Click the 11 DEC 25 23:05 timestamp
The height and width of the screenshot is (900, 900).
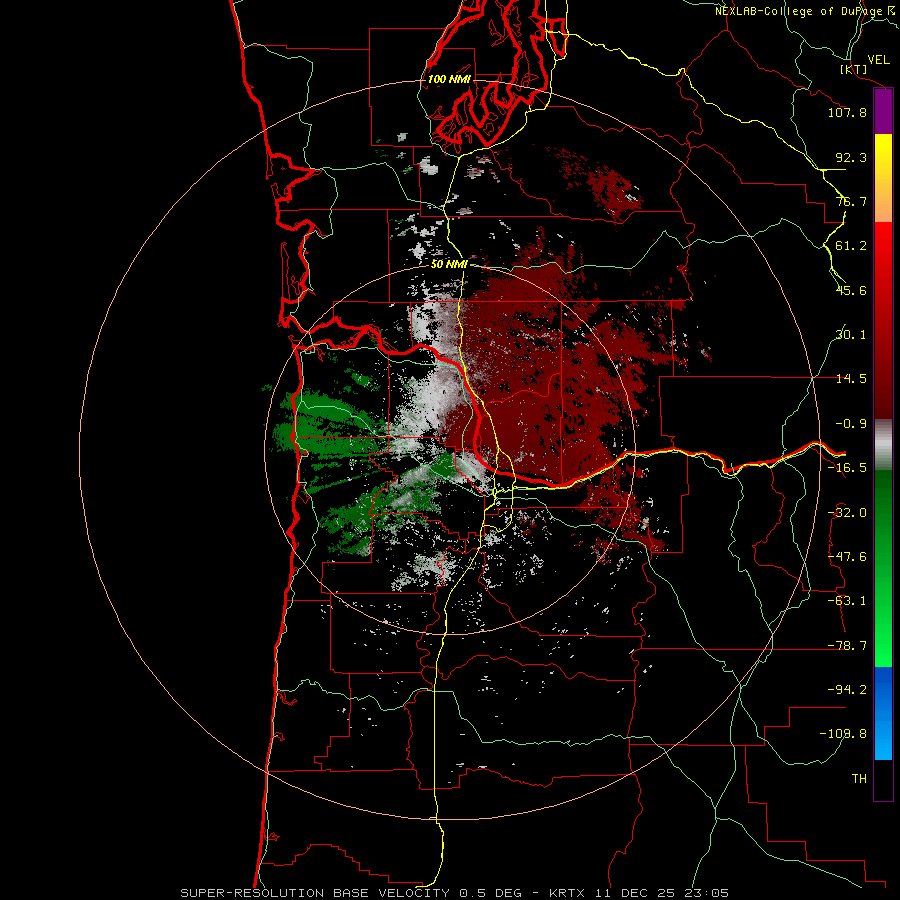[662, 893]
